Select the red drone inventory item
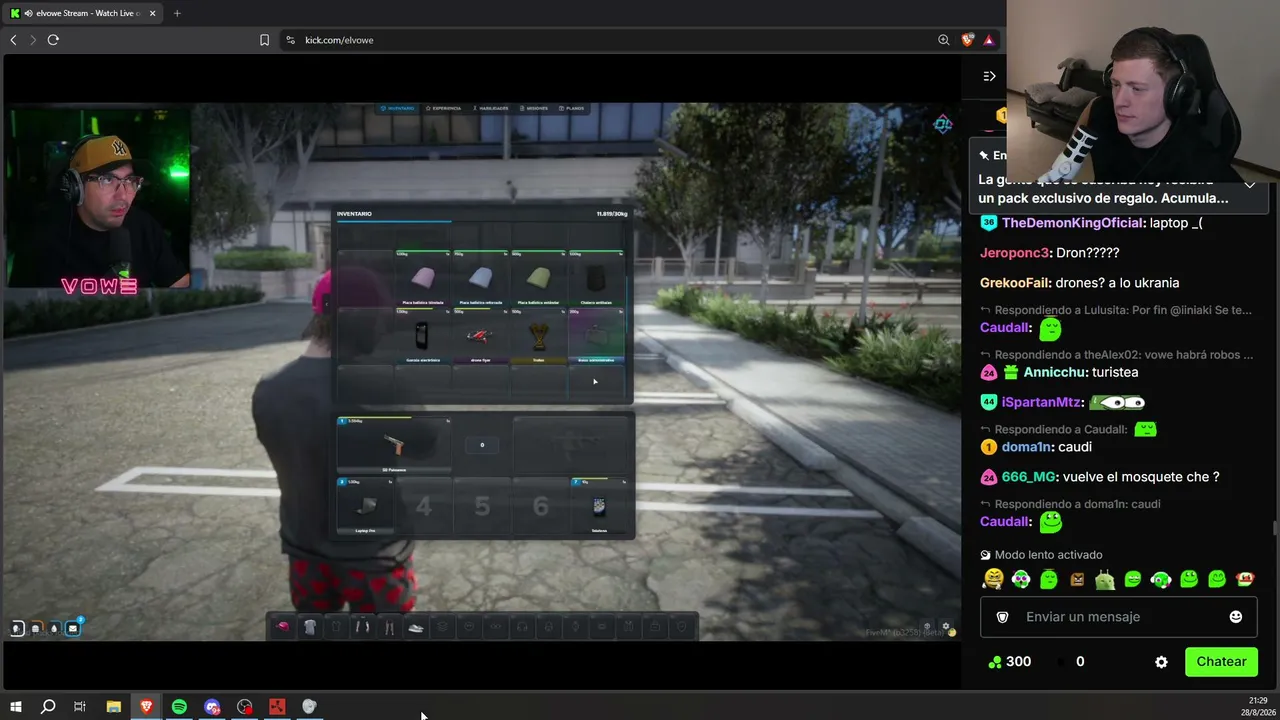This screenshot has height=720, width=1280. coord(481,336)
